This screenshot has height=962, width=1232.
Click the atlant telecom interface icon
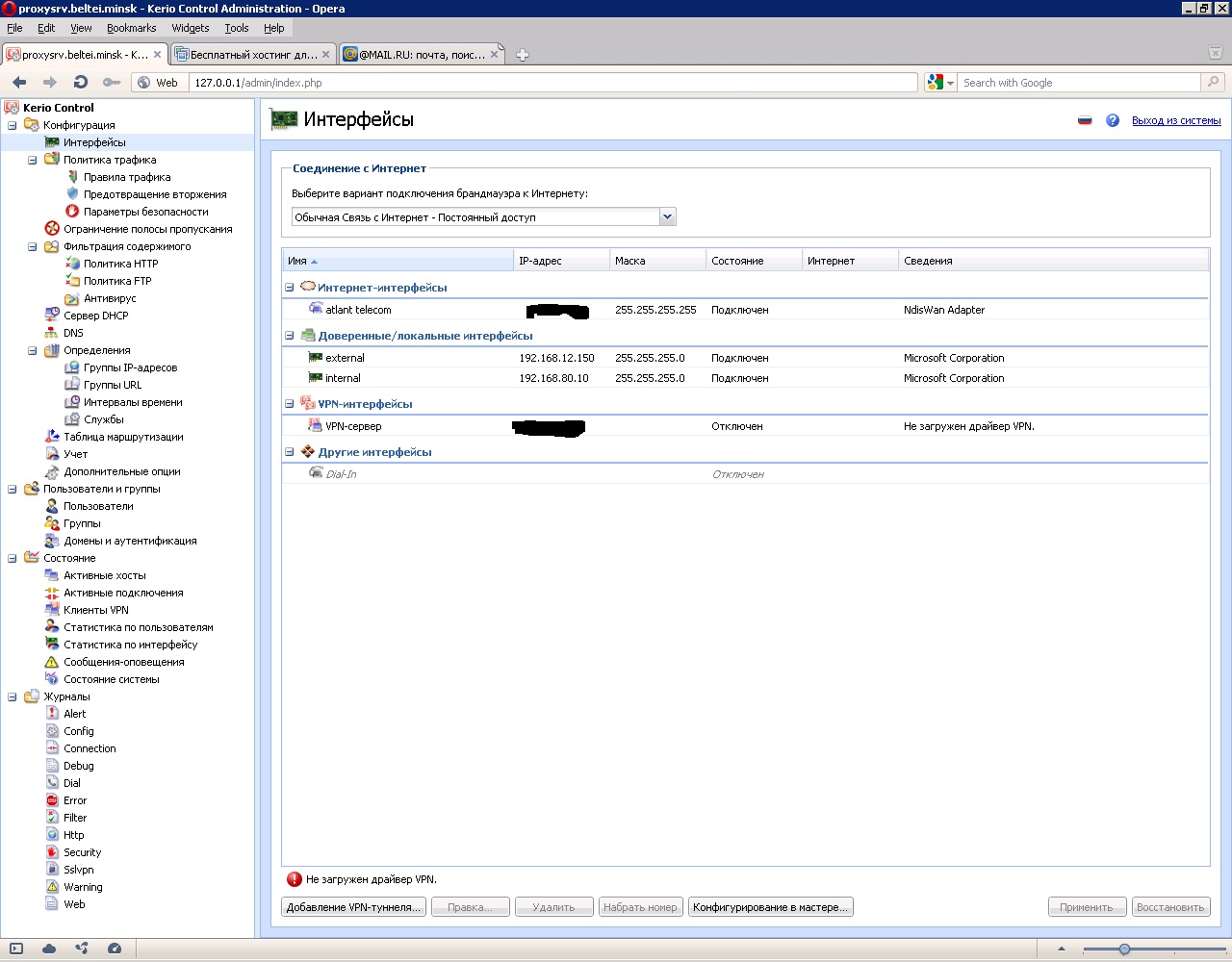pos(316,310)
